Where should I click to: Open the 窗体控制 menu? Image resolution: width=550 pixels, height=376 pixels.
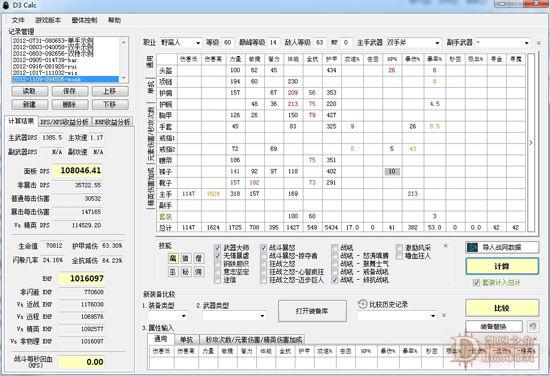point(85,20)
